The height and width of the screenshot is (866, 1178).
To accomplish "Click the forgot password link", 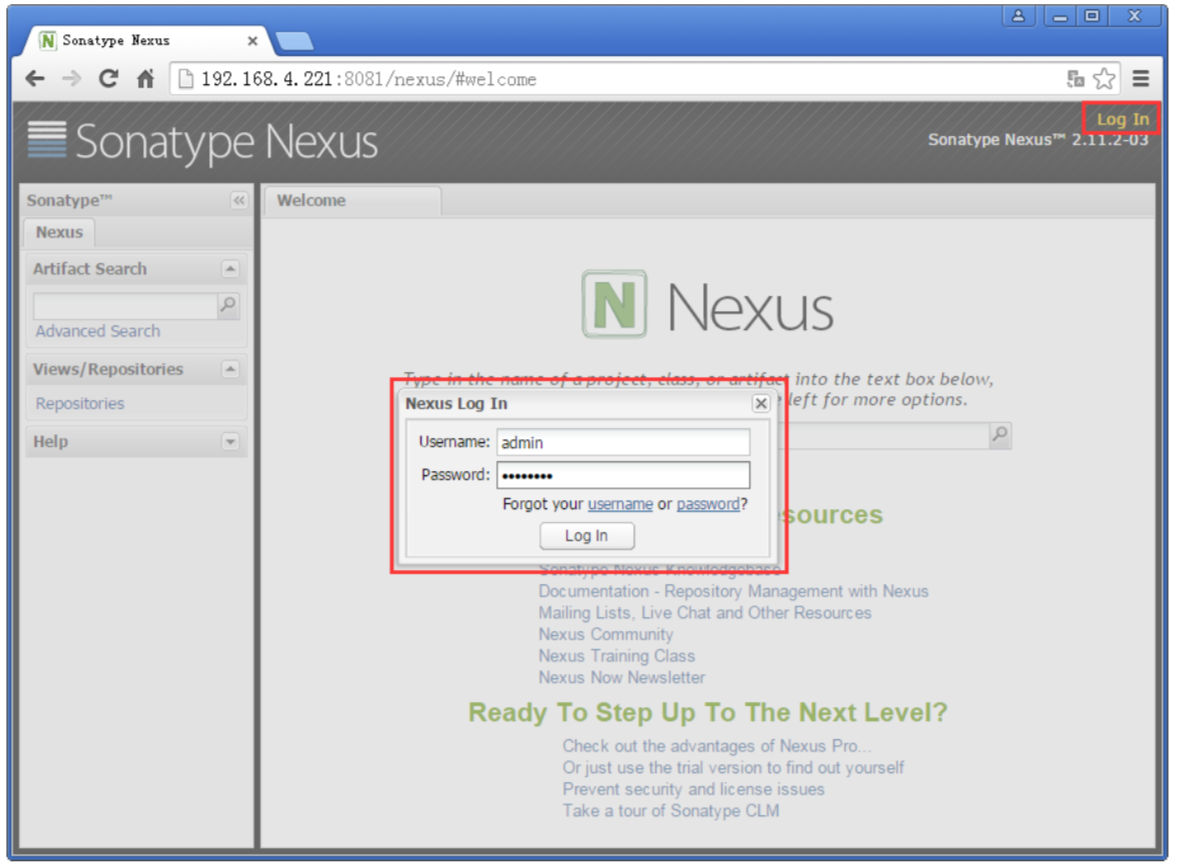I will tap(708, 504).
